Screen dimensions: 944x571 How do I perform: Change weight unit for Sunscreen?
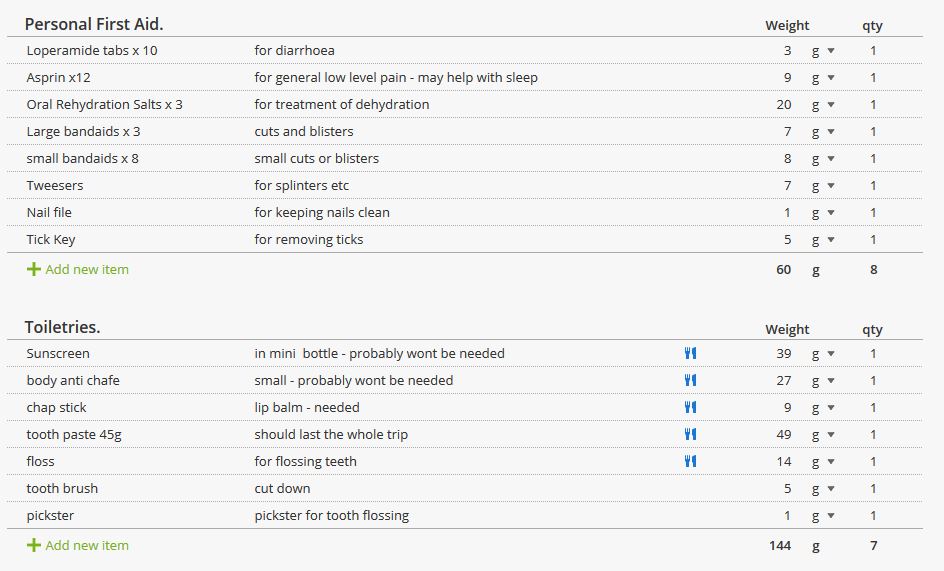823,354
